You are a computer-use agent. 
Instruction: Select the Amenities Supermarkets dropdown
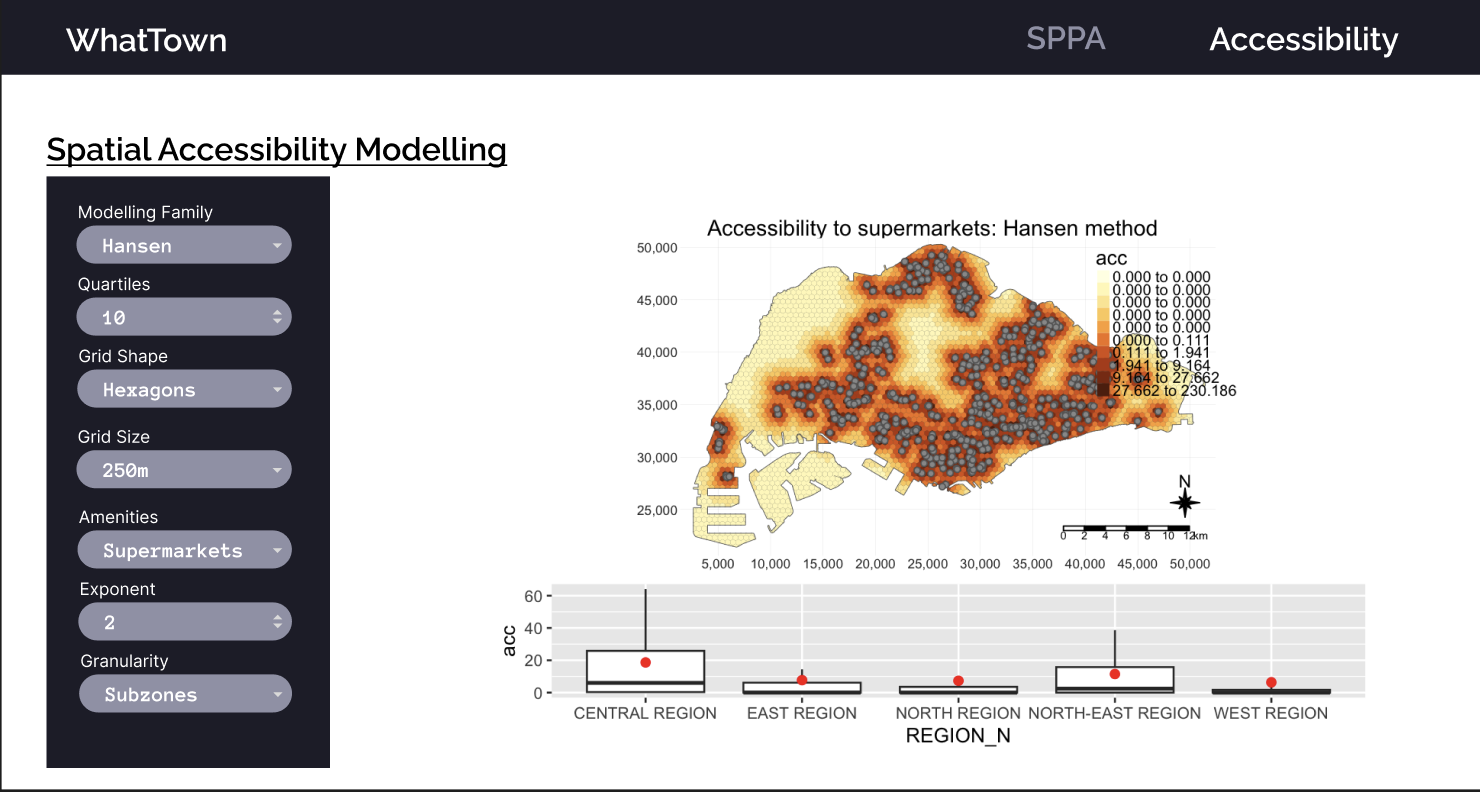click(184, 550)
